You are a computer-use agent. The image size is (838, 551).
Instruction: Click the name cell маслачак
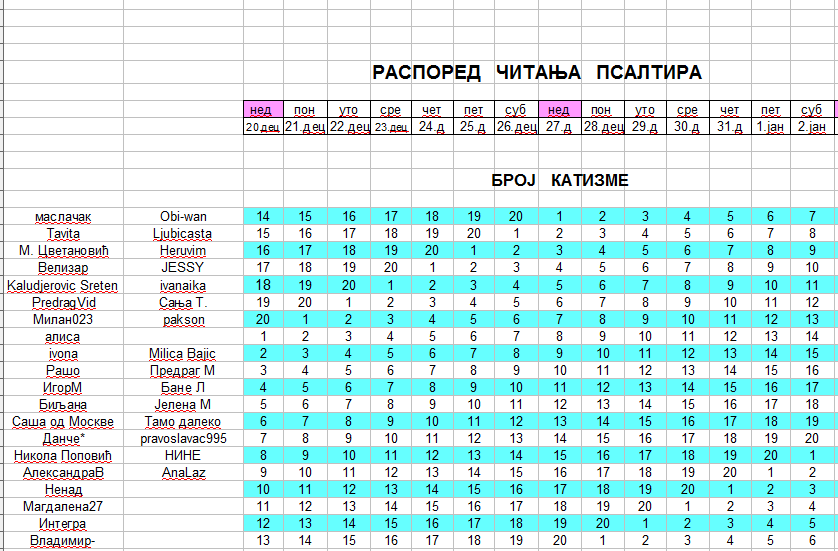(x=63, y=216)
